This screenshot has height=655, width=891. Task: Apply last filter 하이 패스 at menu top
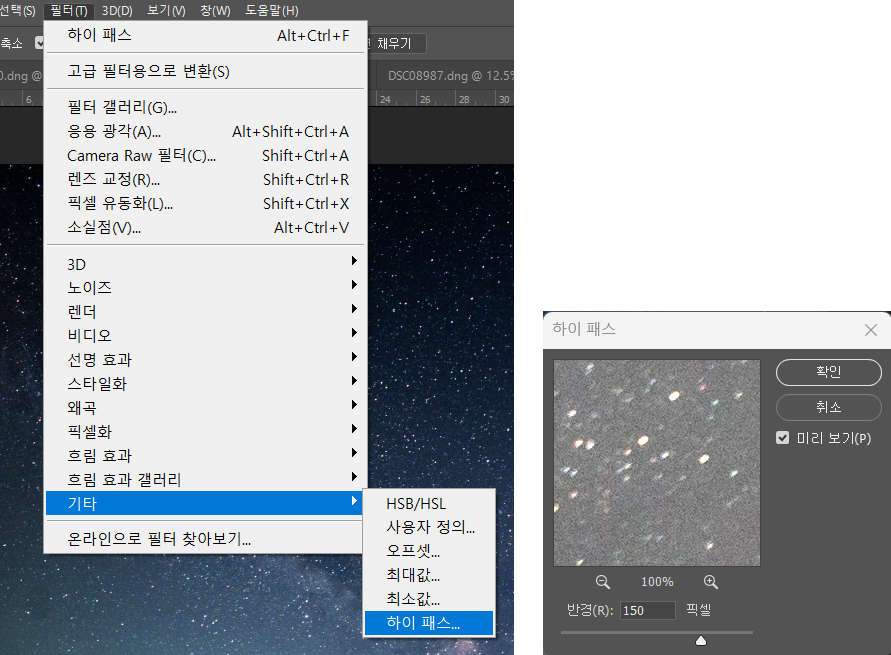206,35
